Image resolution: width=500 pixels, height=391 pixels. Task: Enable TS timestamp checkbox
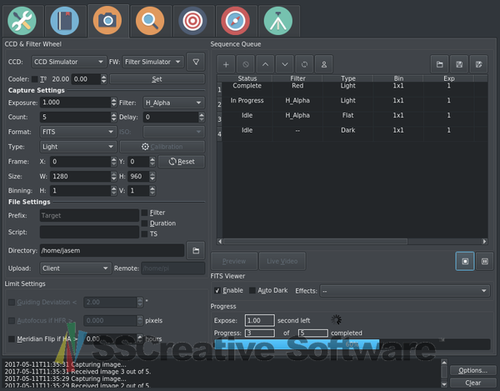coord(144,234)
